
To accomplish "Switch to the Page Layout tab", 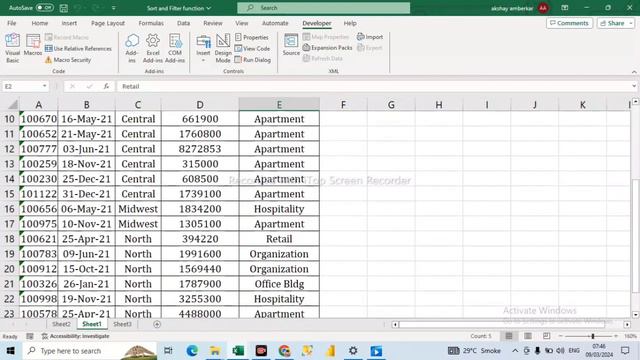I will pyautogui.click(x=108, y=23).
